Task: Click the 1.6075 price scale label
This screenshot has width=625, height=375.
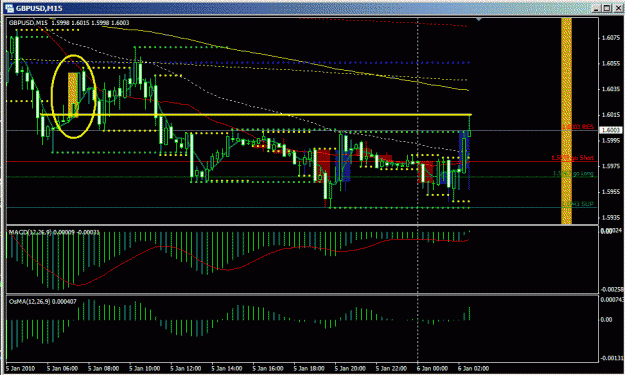Action: click(611, 38)
